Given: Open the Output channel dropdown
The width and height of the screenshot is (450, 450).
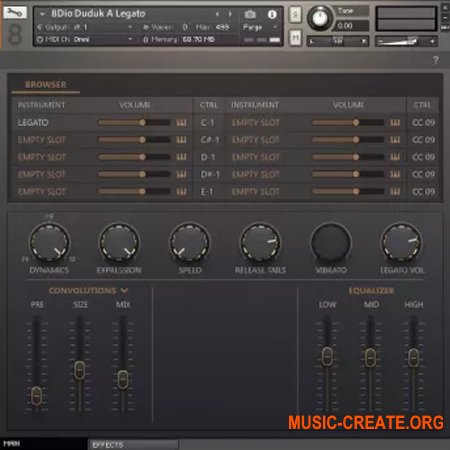Looking at the screenshot, I should click(x=86, y=27).
